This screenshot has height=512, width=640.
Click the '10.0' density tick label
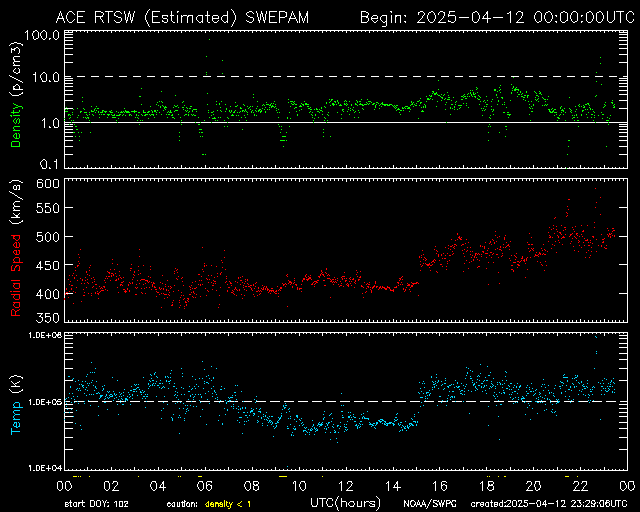pyautogui.click(x=46, y=77)
